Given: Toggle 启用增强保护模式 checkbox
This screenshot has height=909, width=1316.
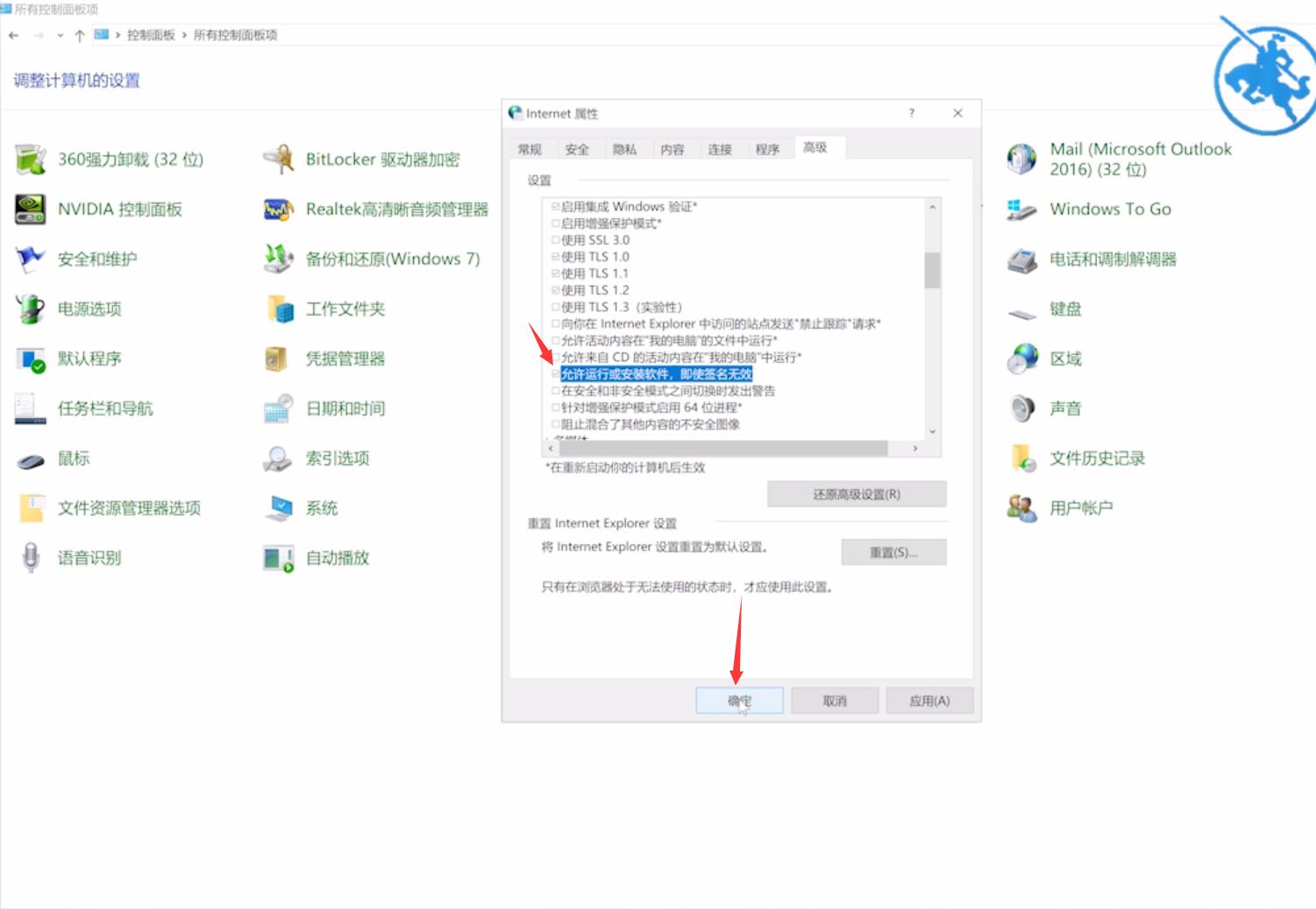Looking at the screenshot, I should [555, 224].
